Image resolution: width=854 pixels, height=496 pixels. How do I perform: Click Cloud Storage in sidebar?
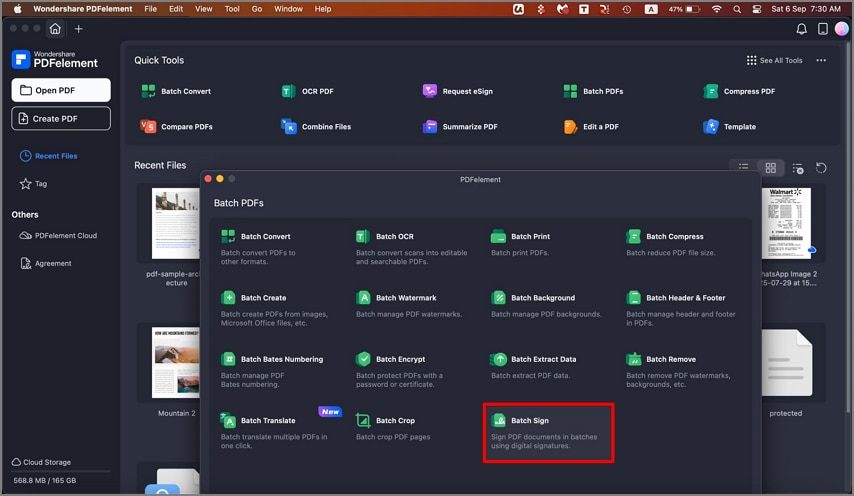tap(41, 462)
